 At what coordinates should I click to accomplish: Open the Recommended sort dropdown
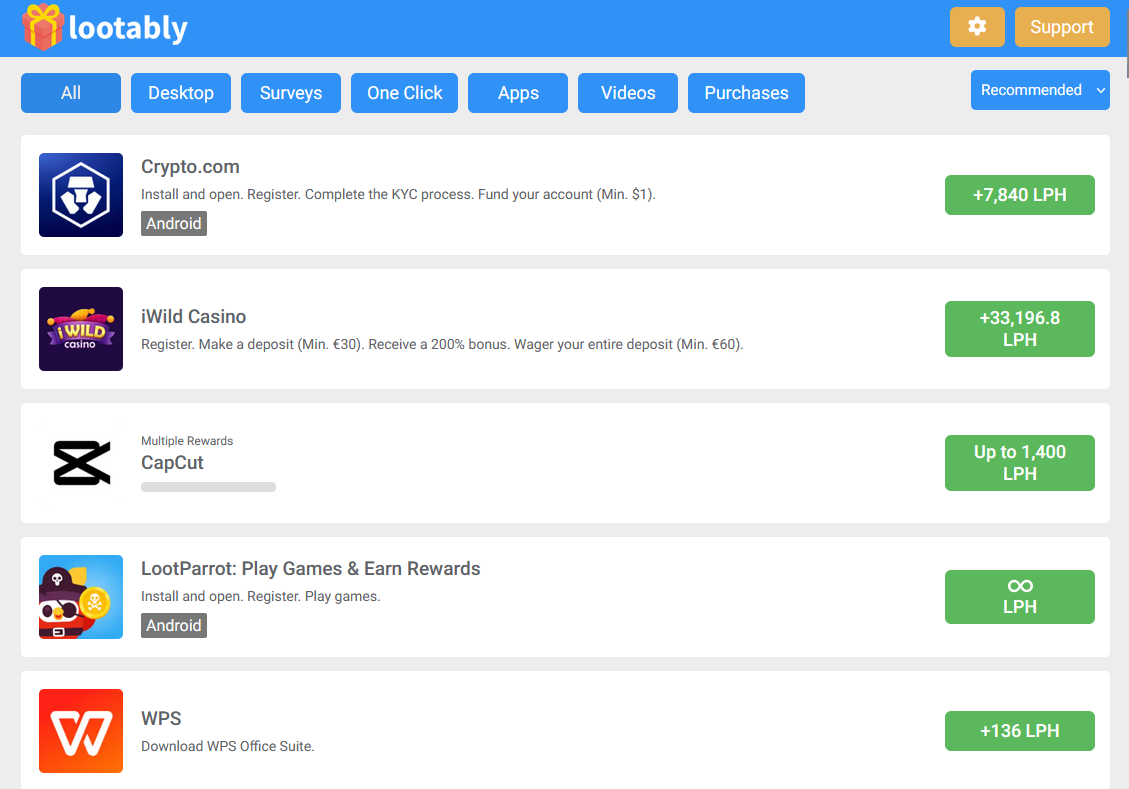click(1040, 90)
